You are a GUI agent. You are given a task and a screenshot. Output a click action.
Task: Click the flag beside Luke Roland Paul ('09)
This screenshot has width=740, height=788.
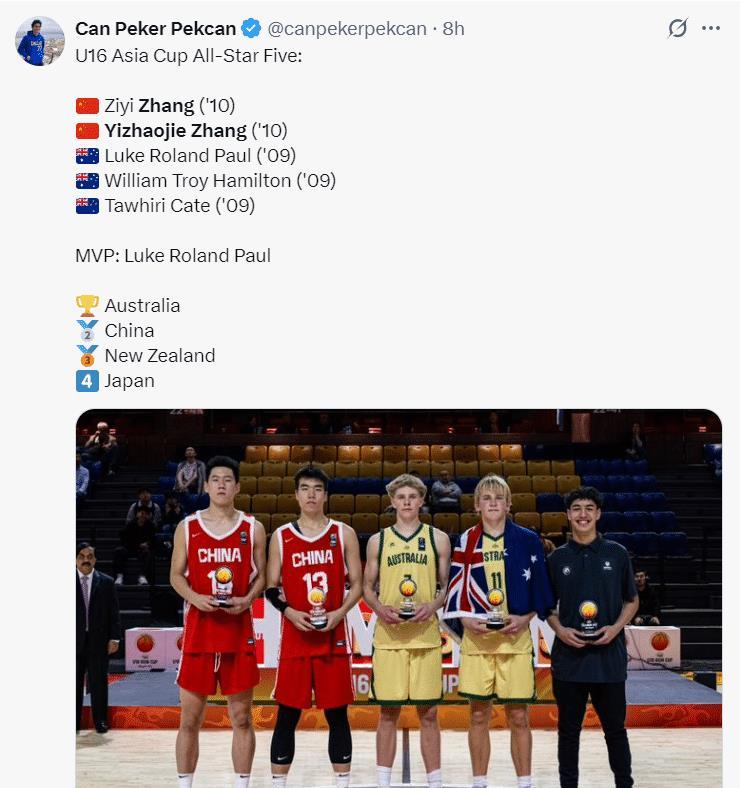87,156
